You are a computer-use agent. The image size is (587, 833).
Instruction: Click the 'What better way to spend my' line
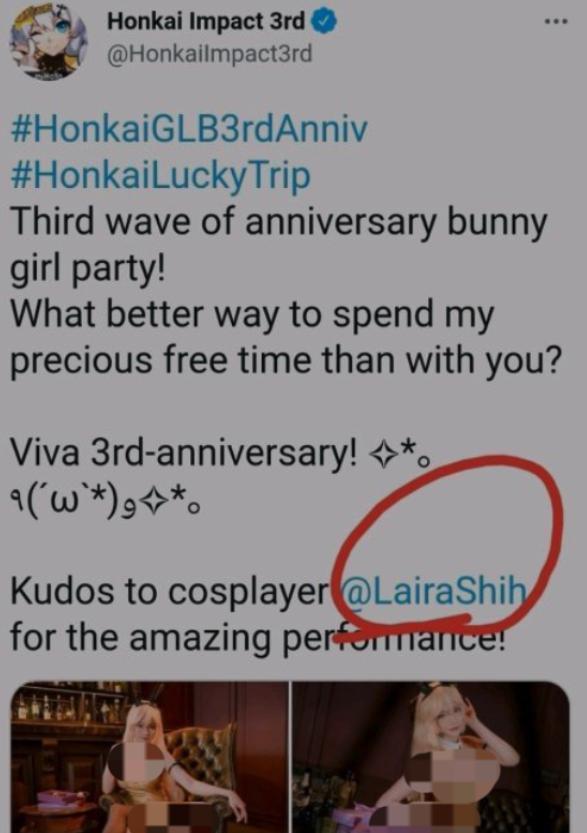tap(252, 314)
